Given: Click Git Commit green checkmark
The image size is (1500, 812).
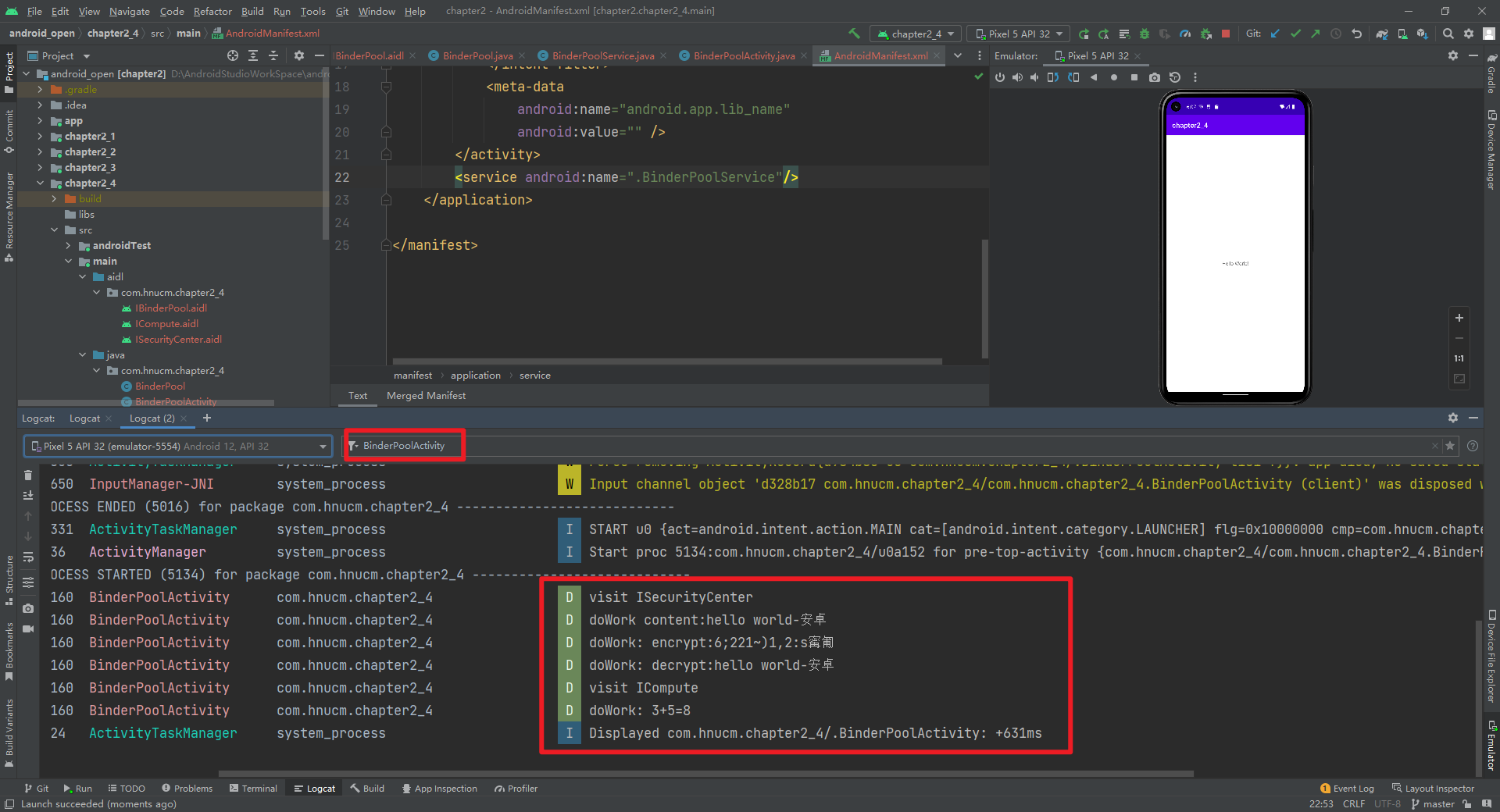Looking at the screenshot, I should click(1295, 34).
